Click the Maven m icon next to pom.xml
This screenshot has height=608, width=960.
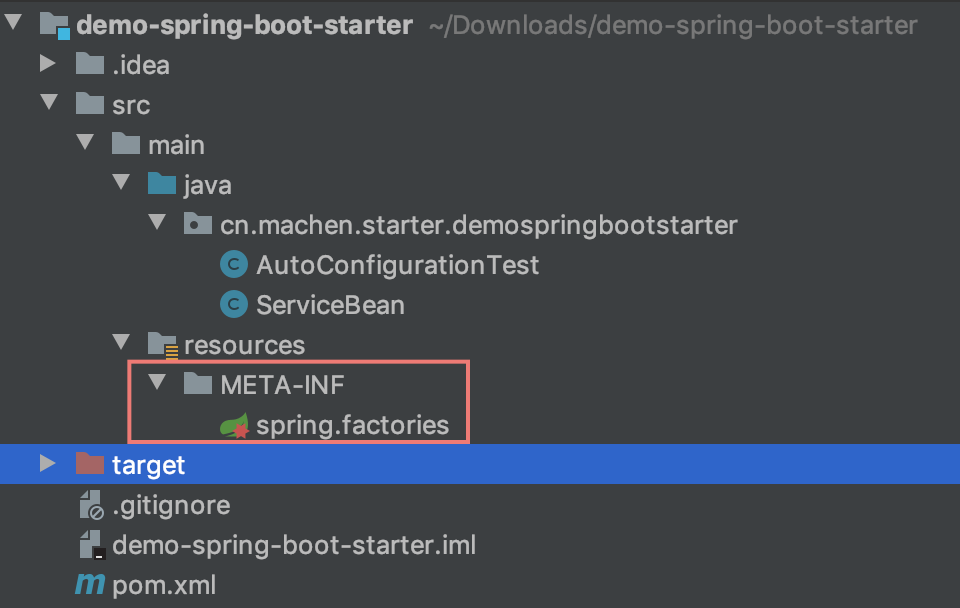pyautogui.click(x=89, y=584)
